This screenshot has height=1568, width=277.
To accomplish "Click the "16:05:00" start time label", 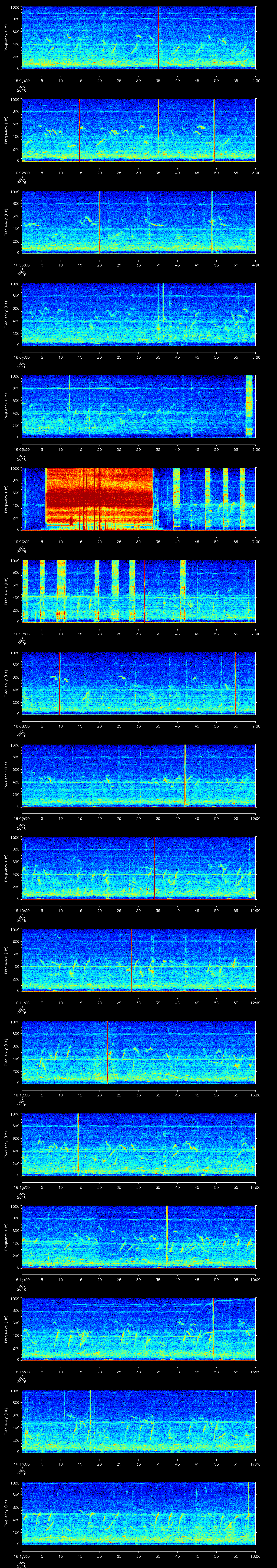I will [22, 449].
